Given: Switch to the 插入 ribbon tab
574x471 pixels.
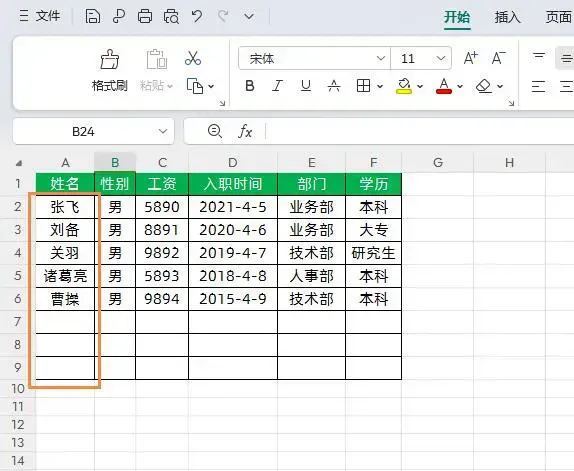Looking at the screenshot, I should point(507,17).
